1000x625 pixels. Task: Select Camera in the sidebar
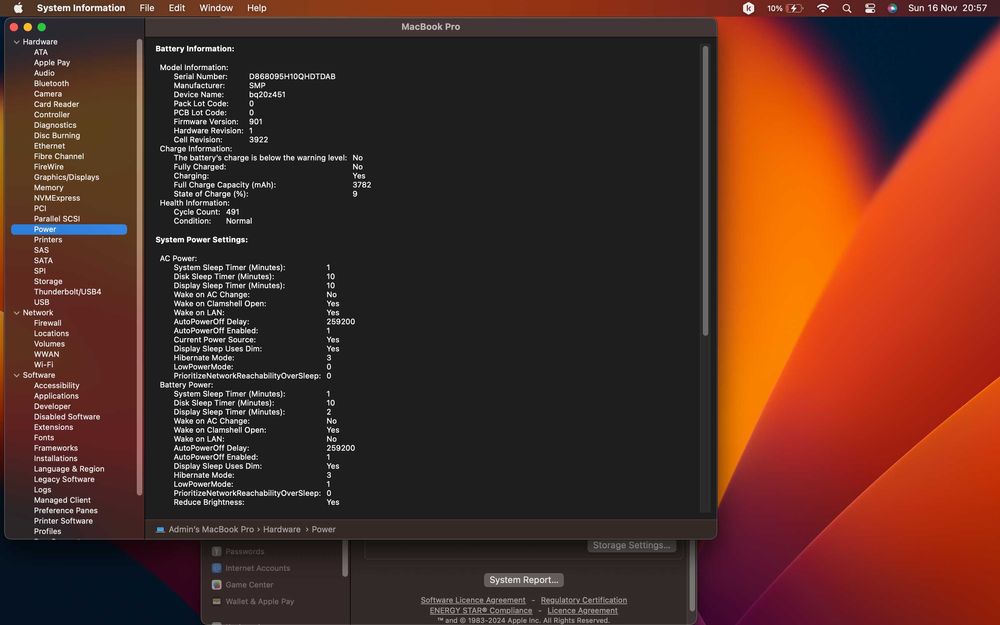click(48, 94)
